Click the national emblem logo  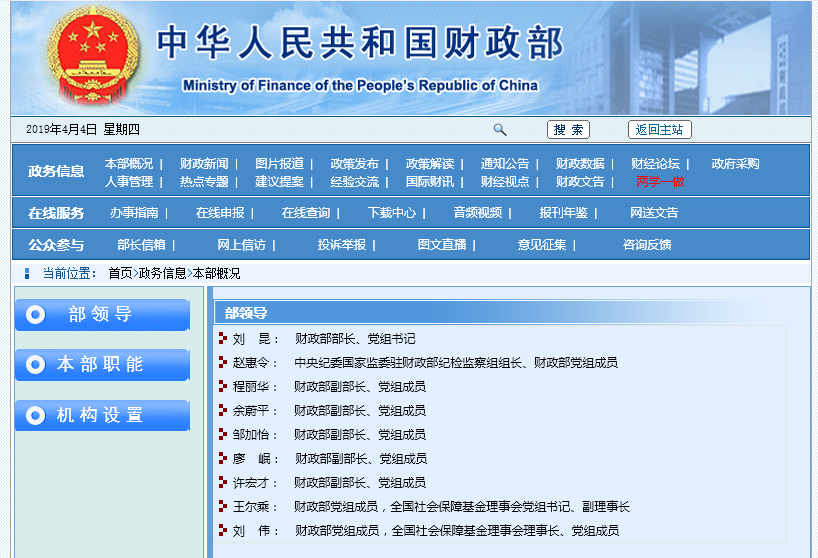point(93,55)
